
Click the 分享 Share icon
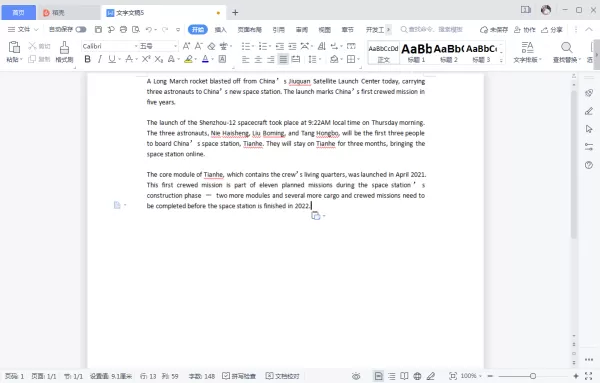point(551,29)
